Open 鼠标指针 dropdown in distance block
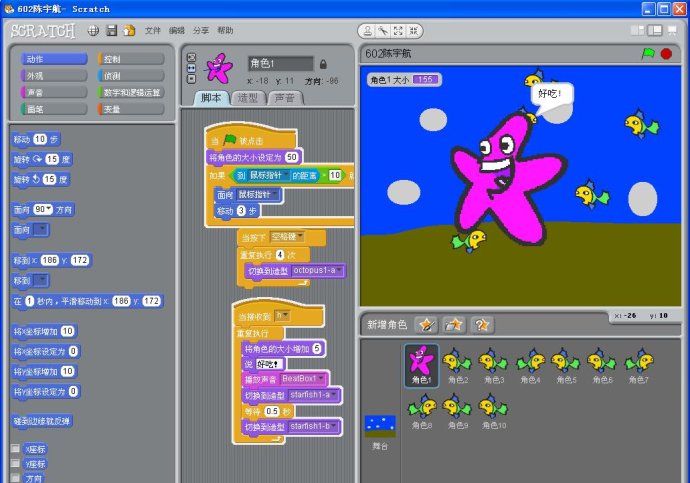 tap(286, 175)
